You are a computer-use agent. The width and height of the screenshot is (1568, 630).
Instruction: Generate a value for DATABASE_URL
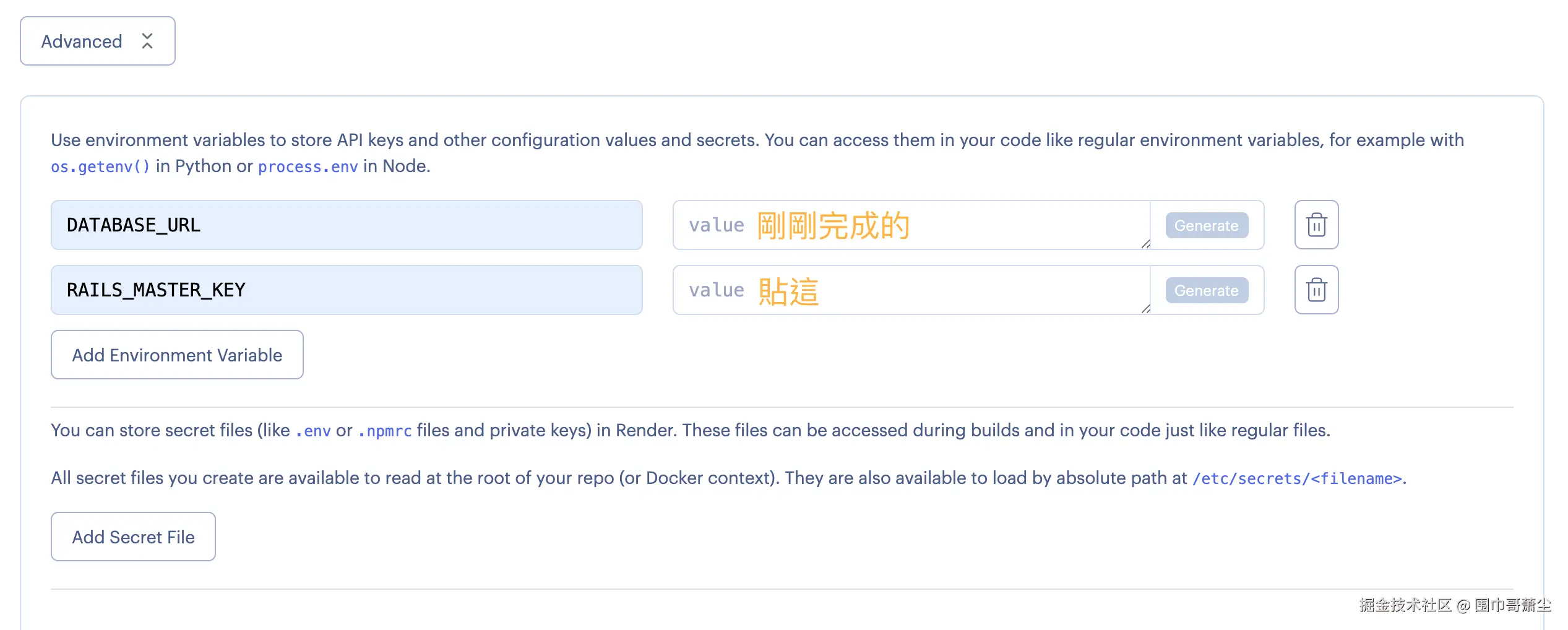click(x=1206, y=225)
